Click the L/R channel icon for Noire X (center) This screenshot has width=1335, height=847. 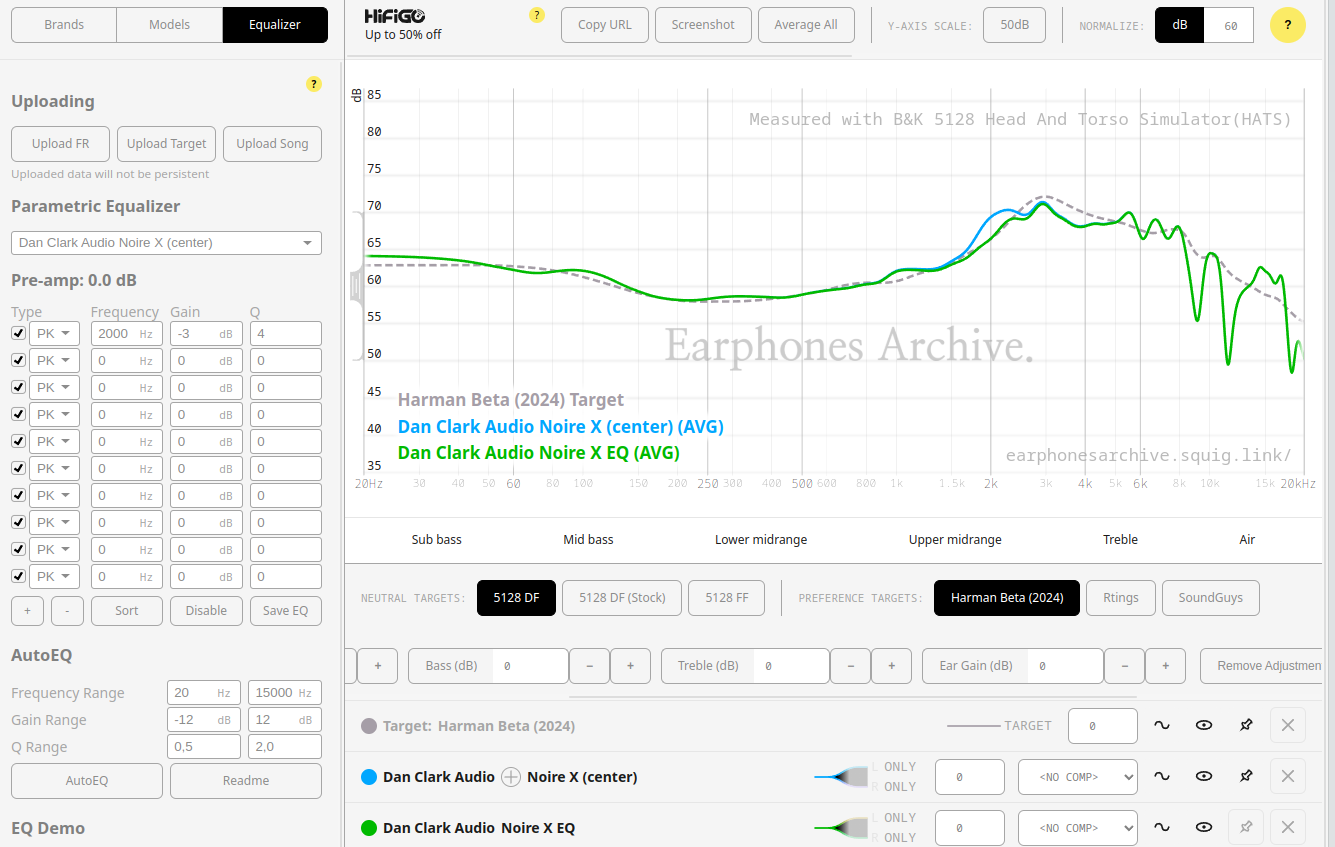pyautogui.click(x=841, y=777)
